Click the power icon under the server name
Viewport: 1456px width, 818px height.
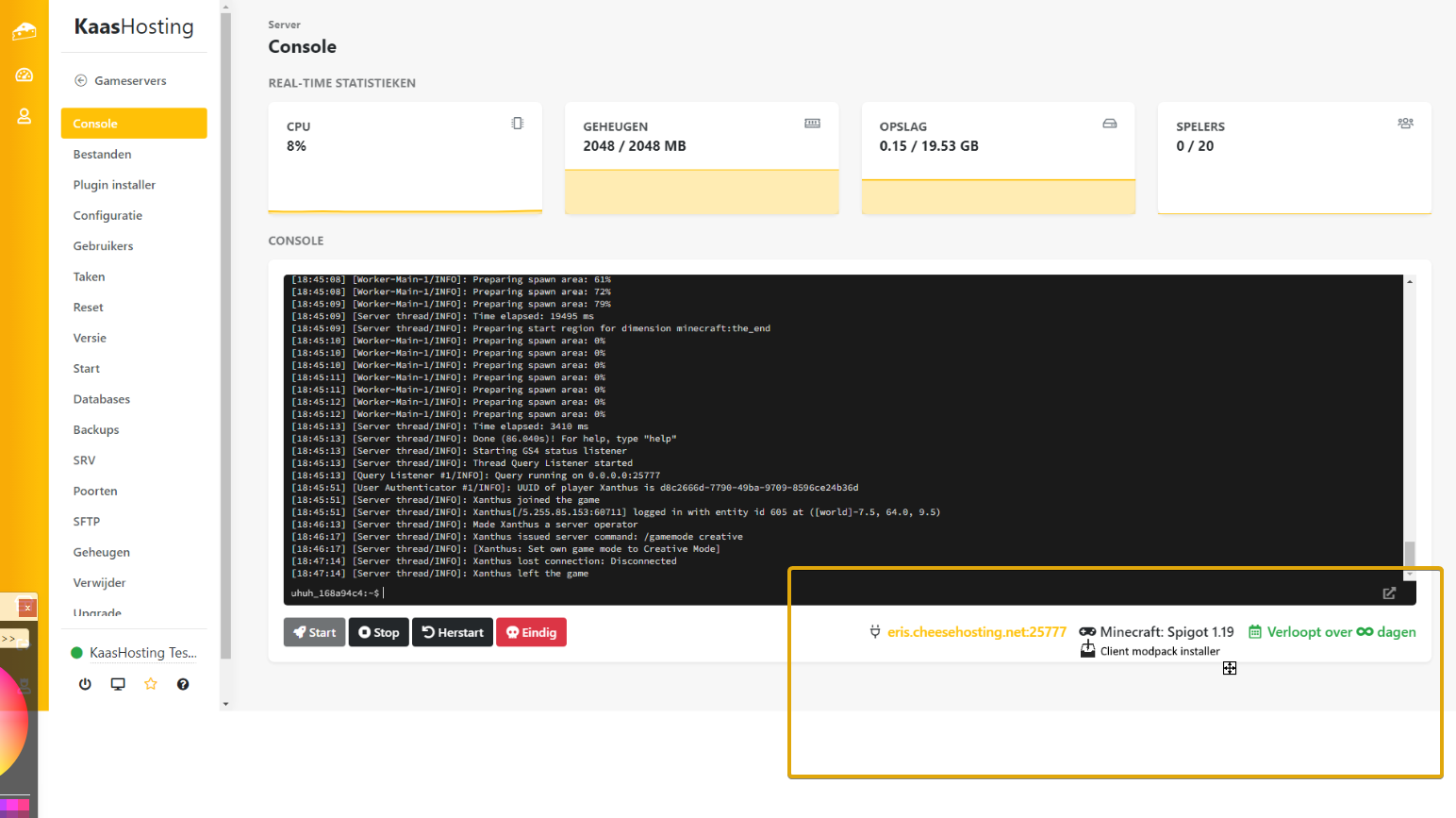[85, 684]
